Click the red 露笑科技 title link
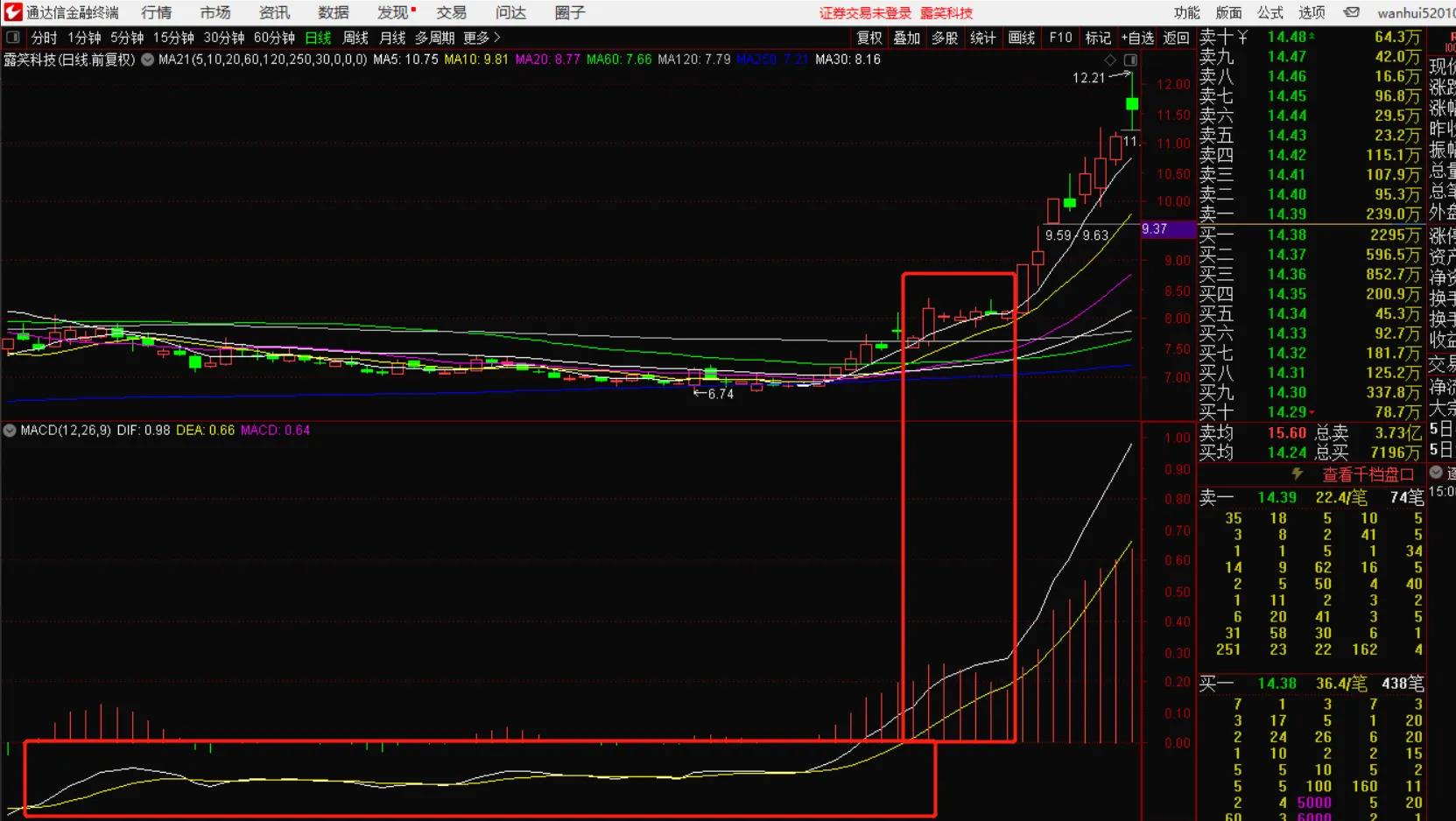Screen dimensions: 1456x821 pos(946,13)
